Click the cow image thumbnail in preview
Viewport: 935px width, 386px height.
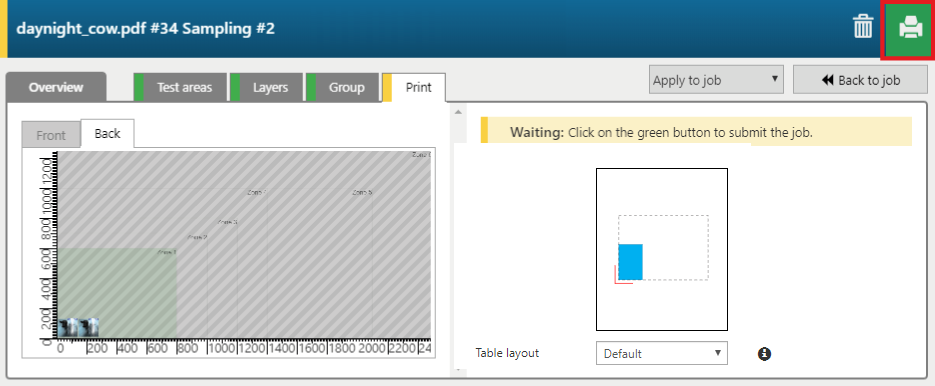(x=79, y=328)
